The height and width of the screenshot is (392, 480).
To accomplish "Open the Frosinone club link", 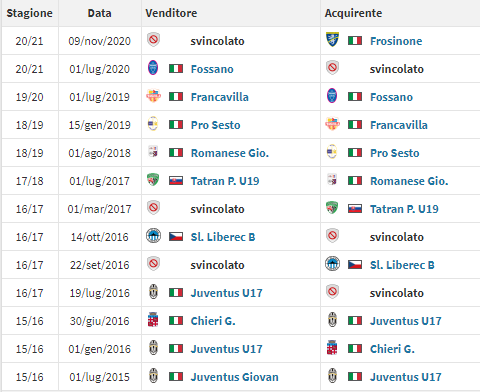I will tap(396, 41).
